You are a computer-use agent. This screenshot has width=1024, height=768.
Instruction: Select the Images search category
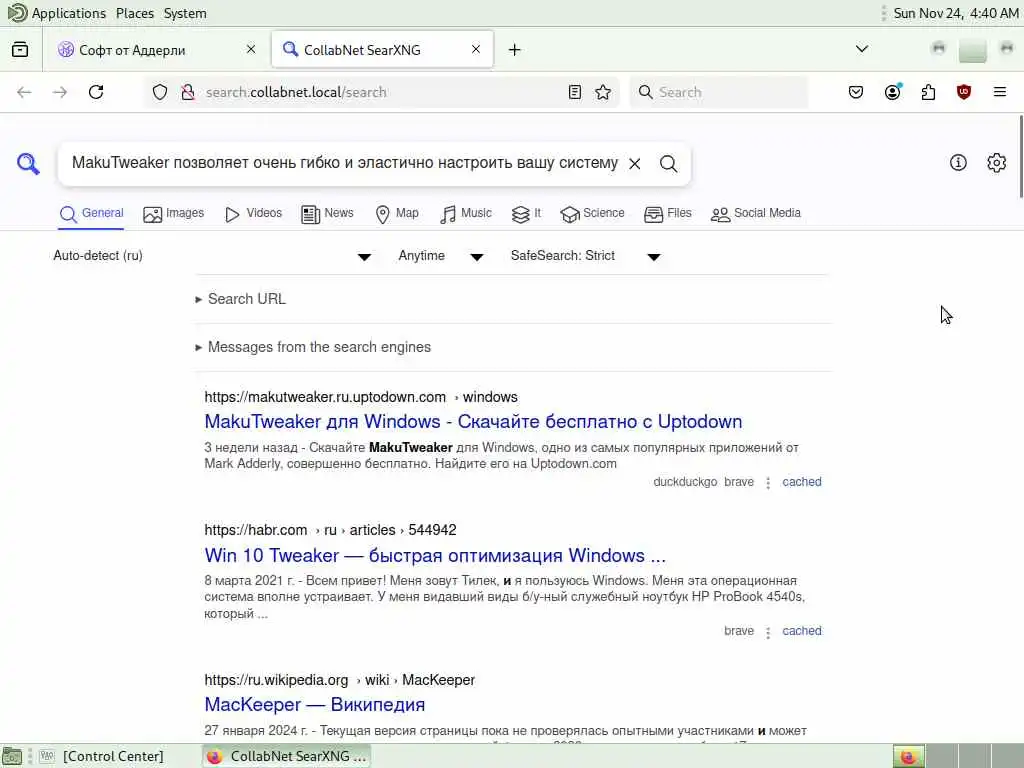tap(173, 214)
